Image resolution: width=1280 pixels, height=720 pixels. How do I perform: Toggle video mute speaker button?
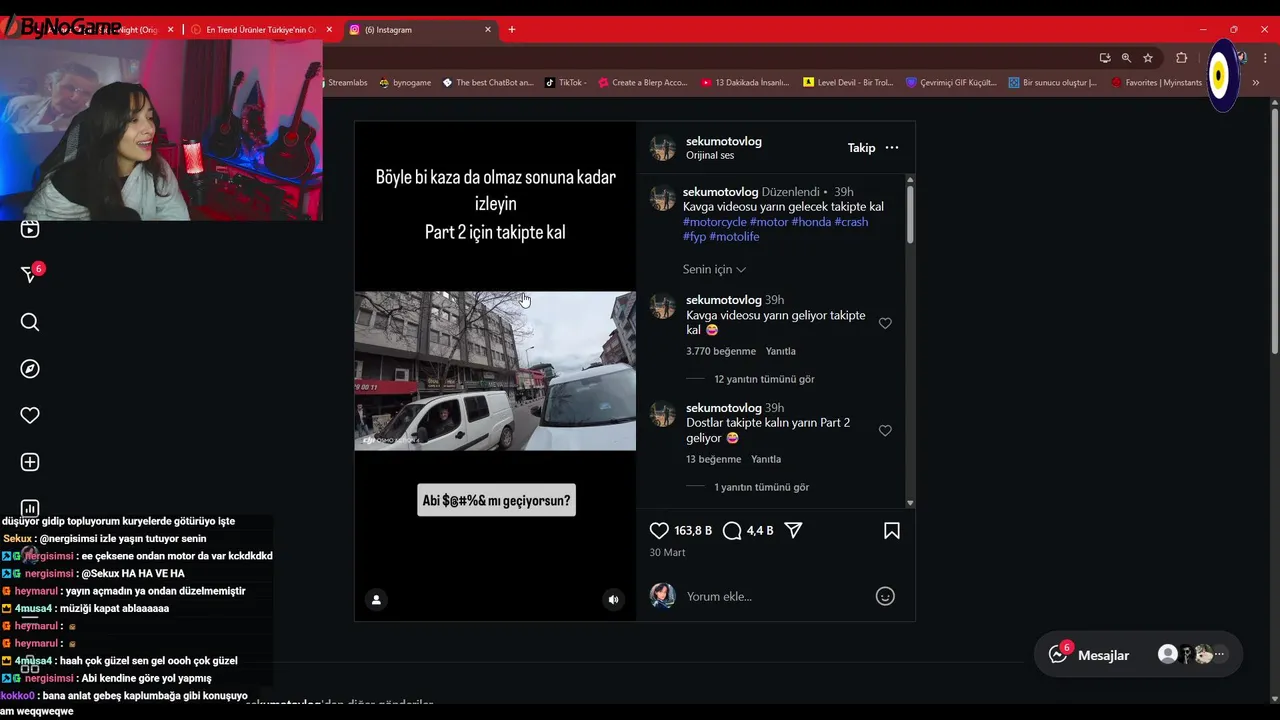(x=614, y=600)
